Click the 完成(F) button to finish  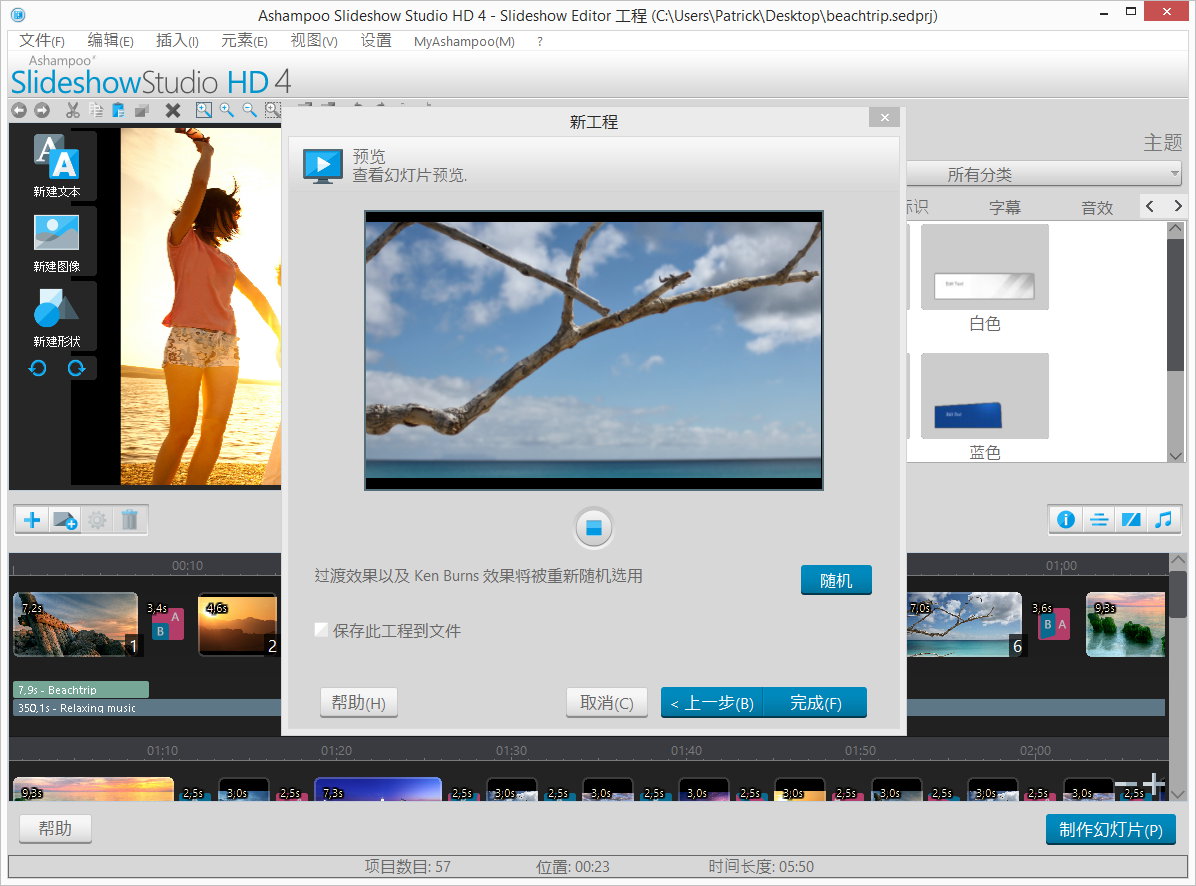point(816,702)
